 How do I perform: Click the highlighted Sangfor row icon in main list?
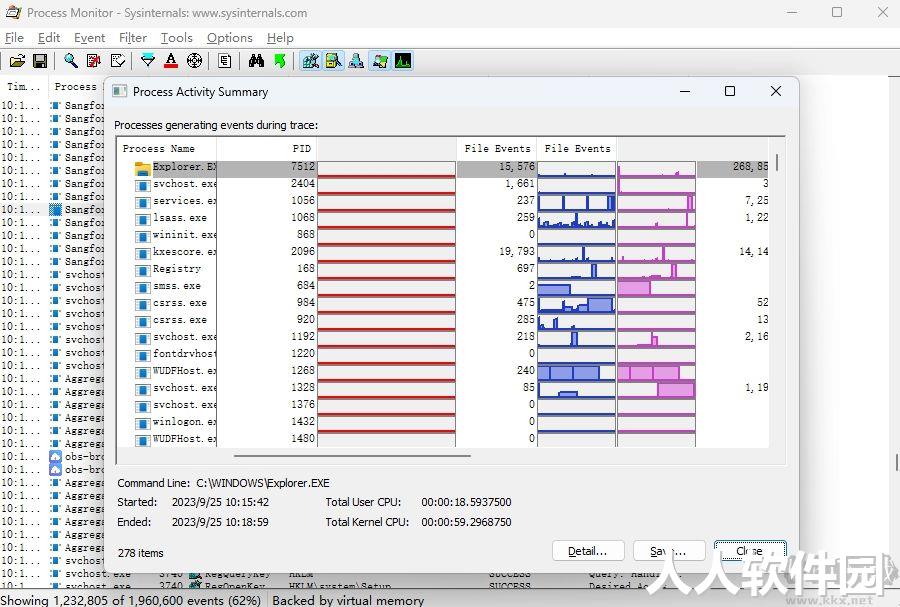pyautogui.click(x=55, y=209)
